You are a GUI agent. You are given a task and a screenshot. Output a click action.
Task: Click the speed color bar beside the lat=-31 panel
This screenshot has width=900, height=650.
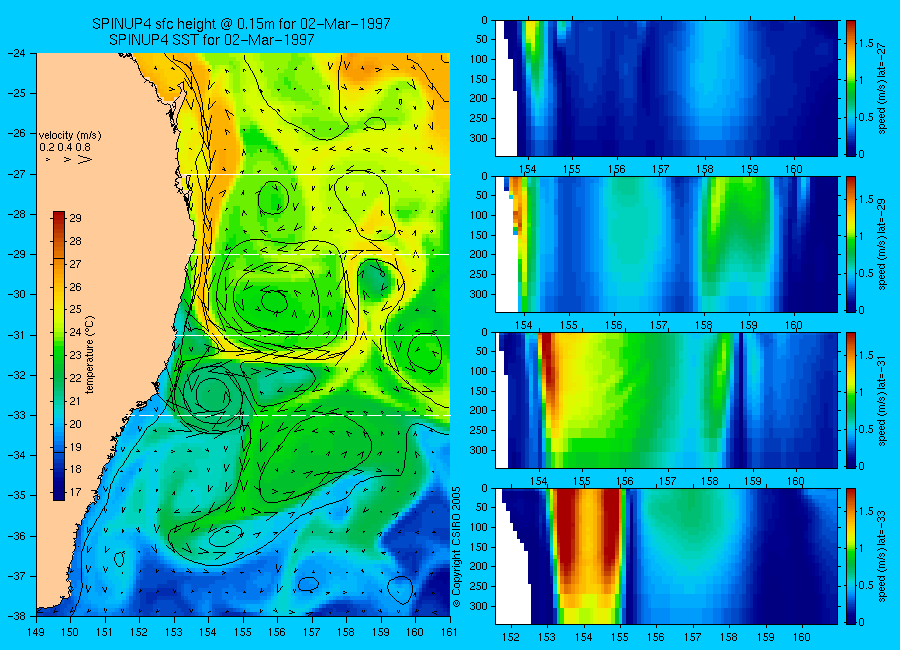tap(850, 400)
